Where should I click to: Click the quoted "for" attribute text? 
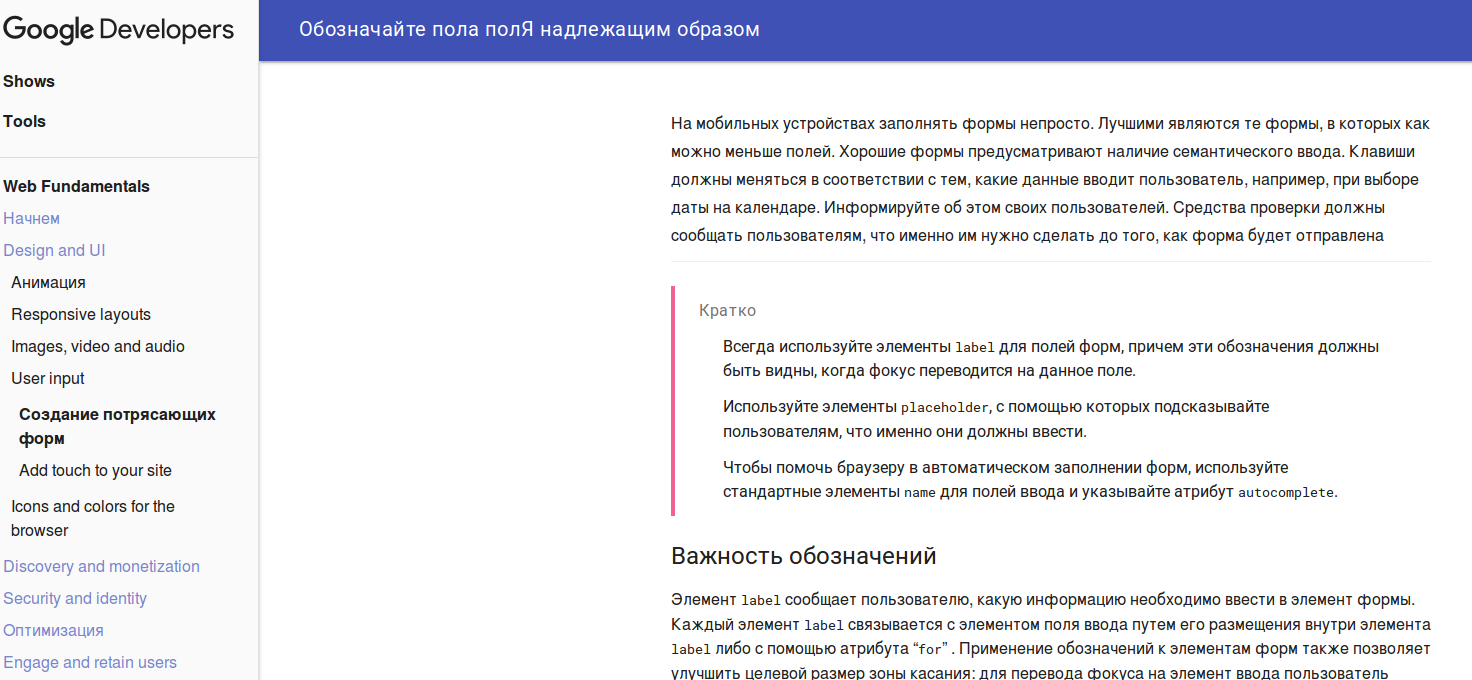[930, 648]
